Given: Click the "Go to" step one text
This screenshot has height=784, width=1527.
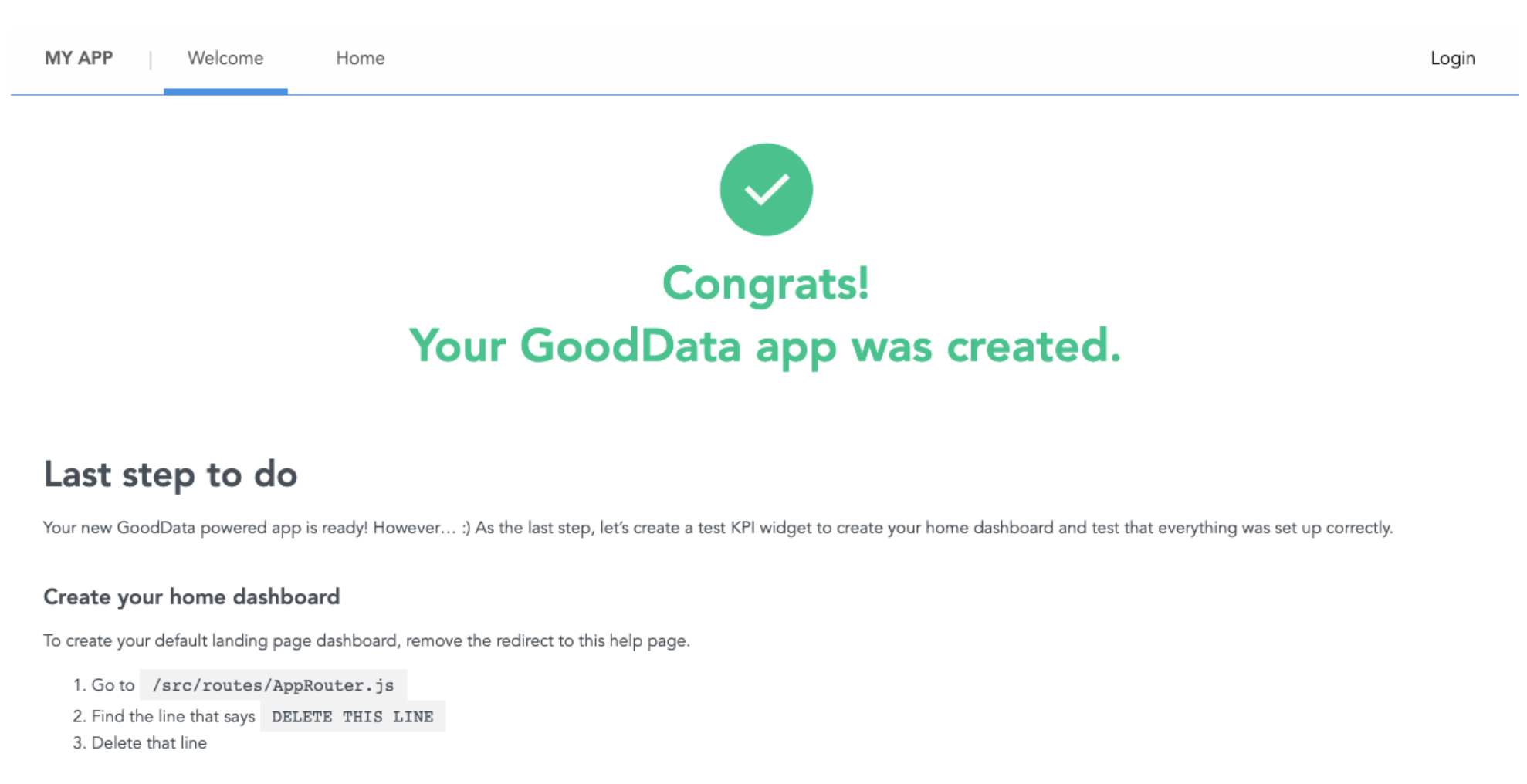Looking at the screenshot, I should pos(113,685).
